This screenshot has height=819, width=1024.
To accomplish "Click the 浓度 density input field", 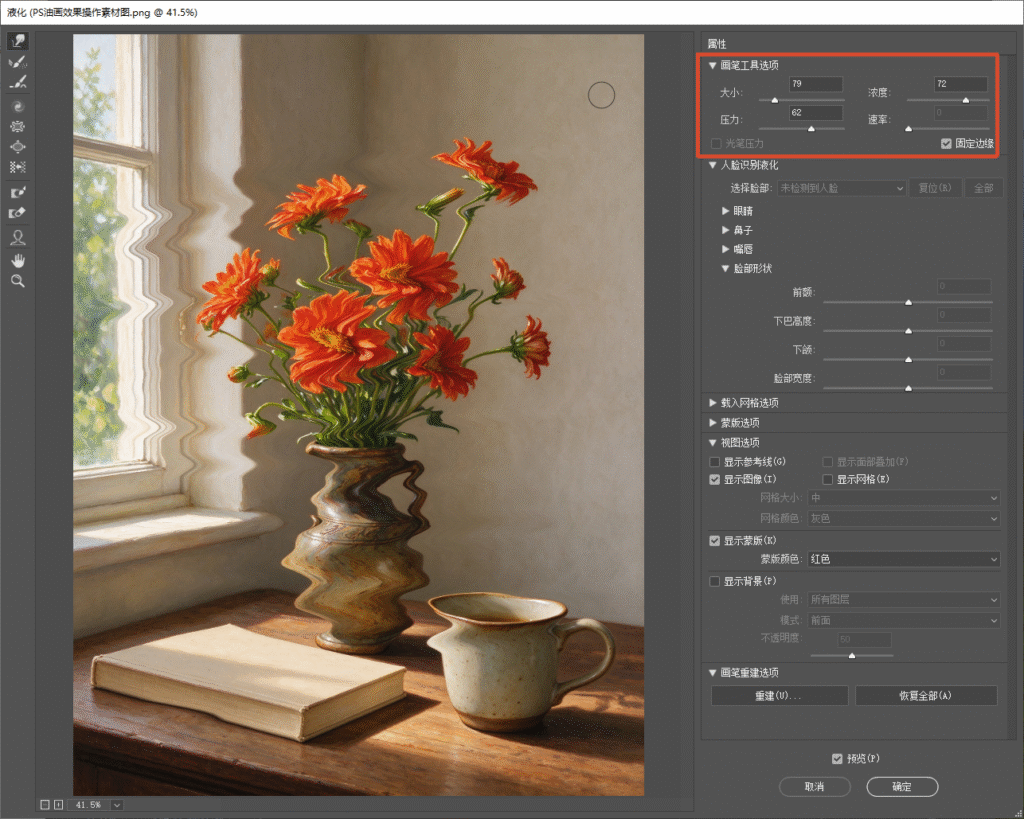I will (960, 84).
